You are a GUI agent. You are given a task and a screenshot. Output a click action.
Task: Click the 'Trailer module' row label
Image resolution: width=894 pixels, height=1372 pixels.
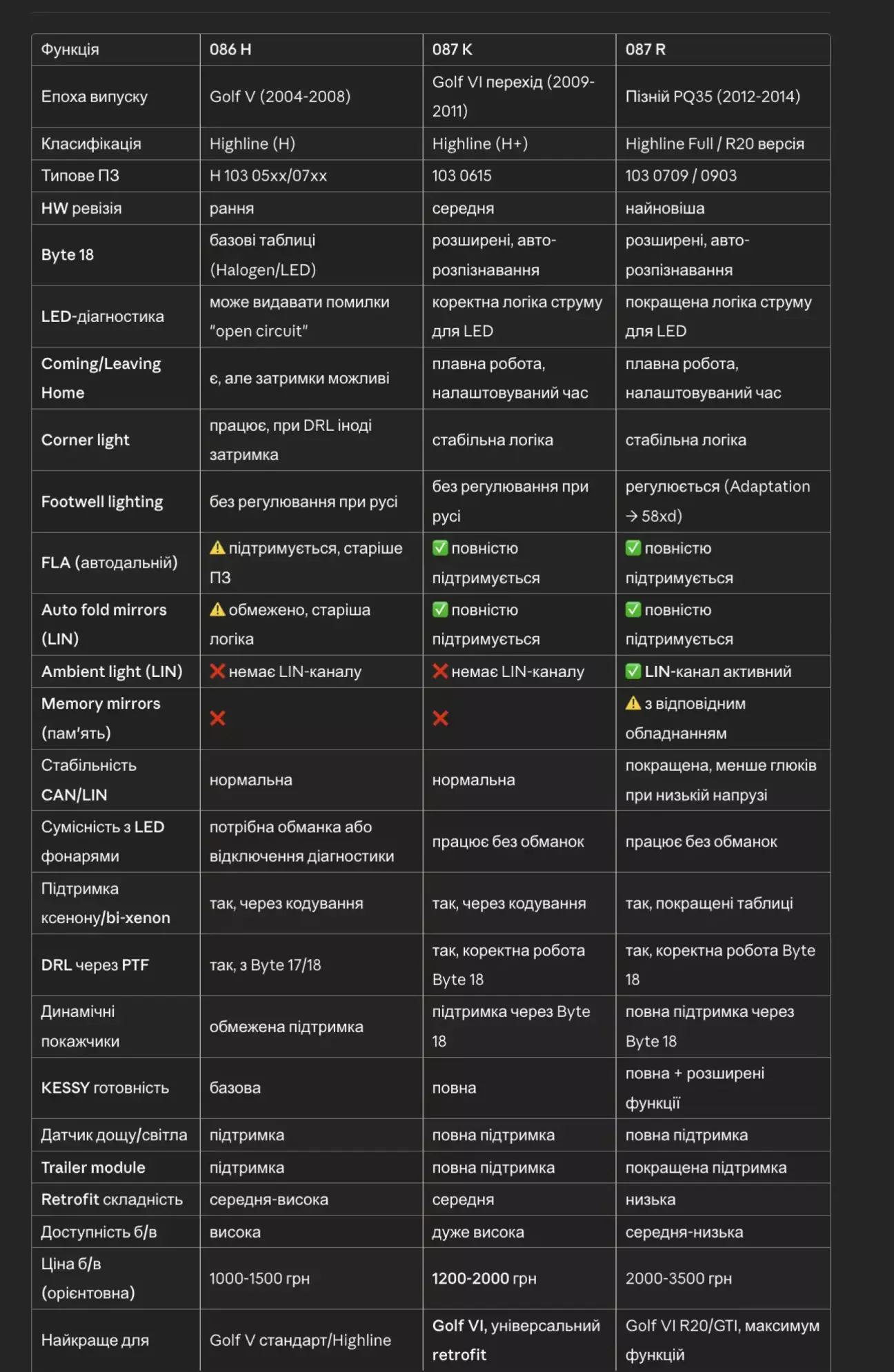point(93,1167)
